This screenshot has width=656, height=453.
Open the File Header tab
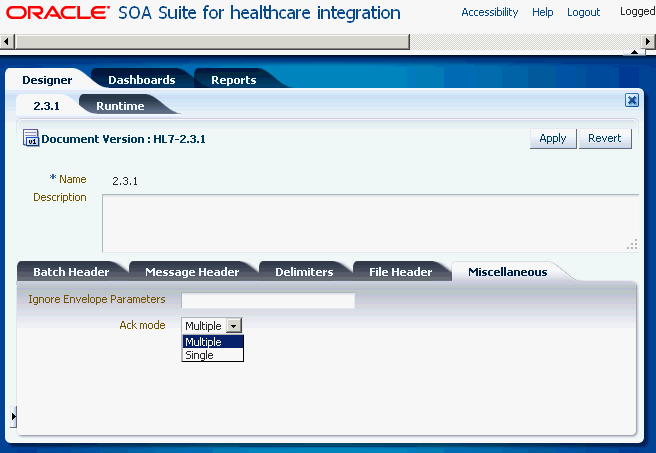[x=400, y=272]
